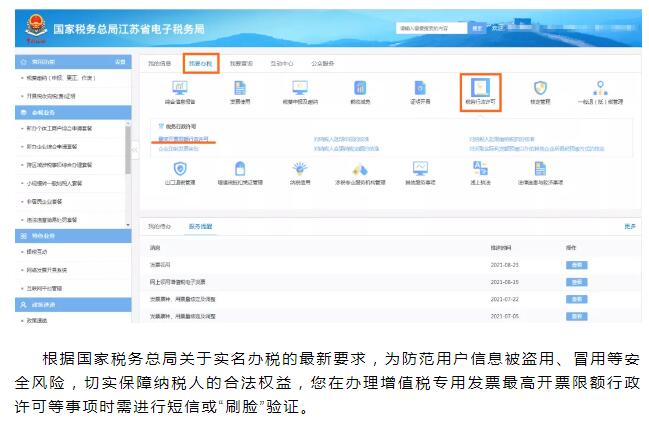Click 查看 button for the 2021-08-25 row
This screenshot has height=429, width=649.
pyautogui.click(x=577, y=265)
